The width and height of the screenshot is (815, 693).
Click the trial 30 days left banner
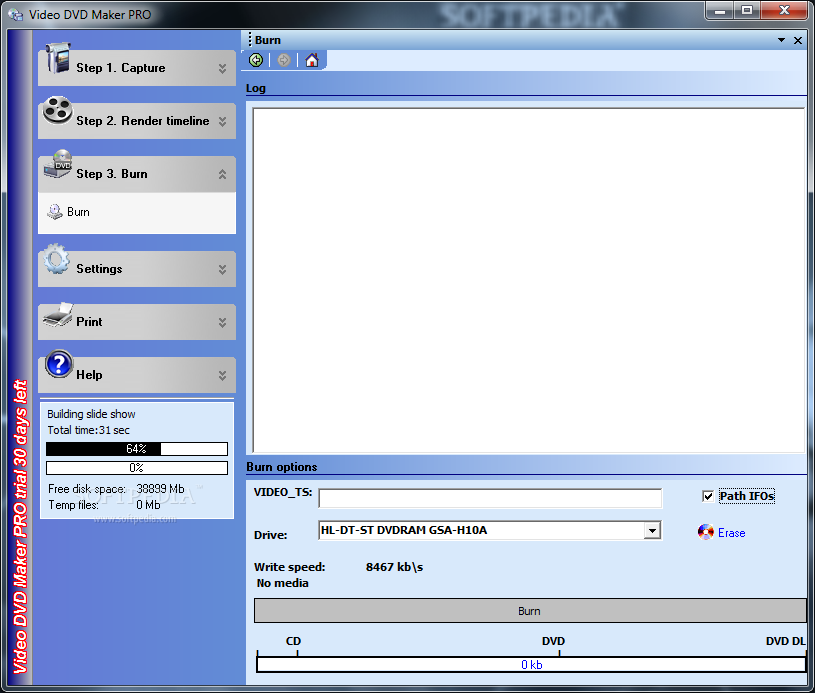pos(20,527)
